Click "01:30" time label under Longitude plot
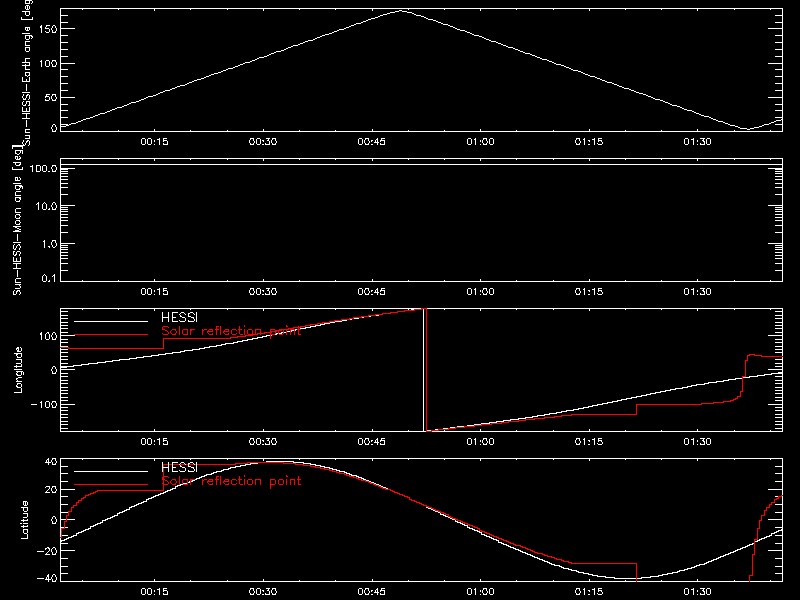 click(697, 442)
